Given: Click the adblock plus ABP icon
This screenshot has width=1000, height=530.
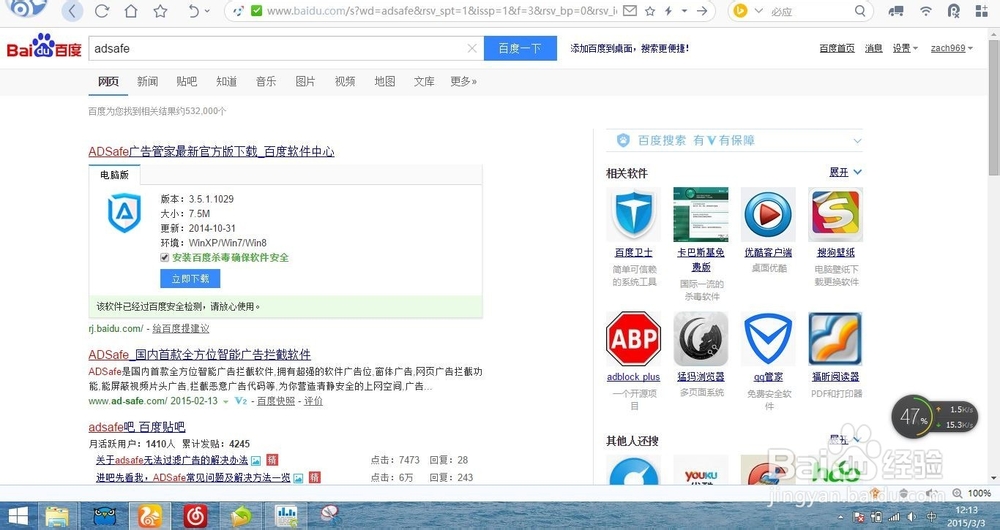Looking at the screenshot, I should click(x=633, y=339).
